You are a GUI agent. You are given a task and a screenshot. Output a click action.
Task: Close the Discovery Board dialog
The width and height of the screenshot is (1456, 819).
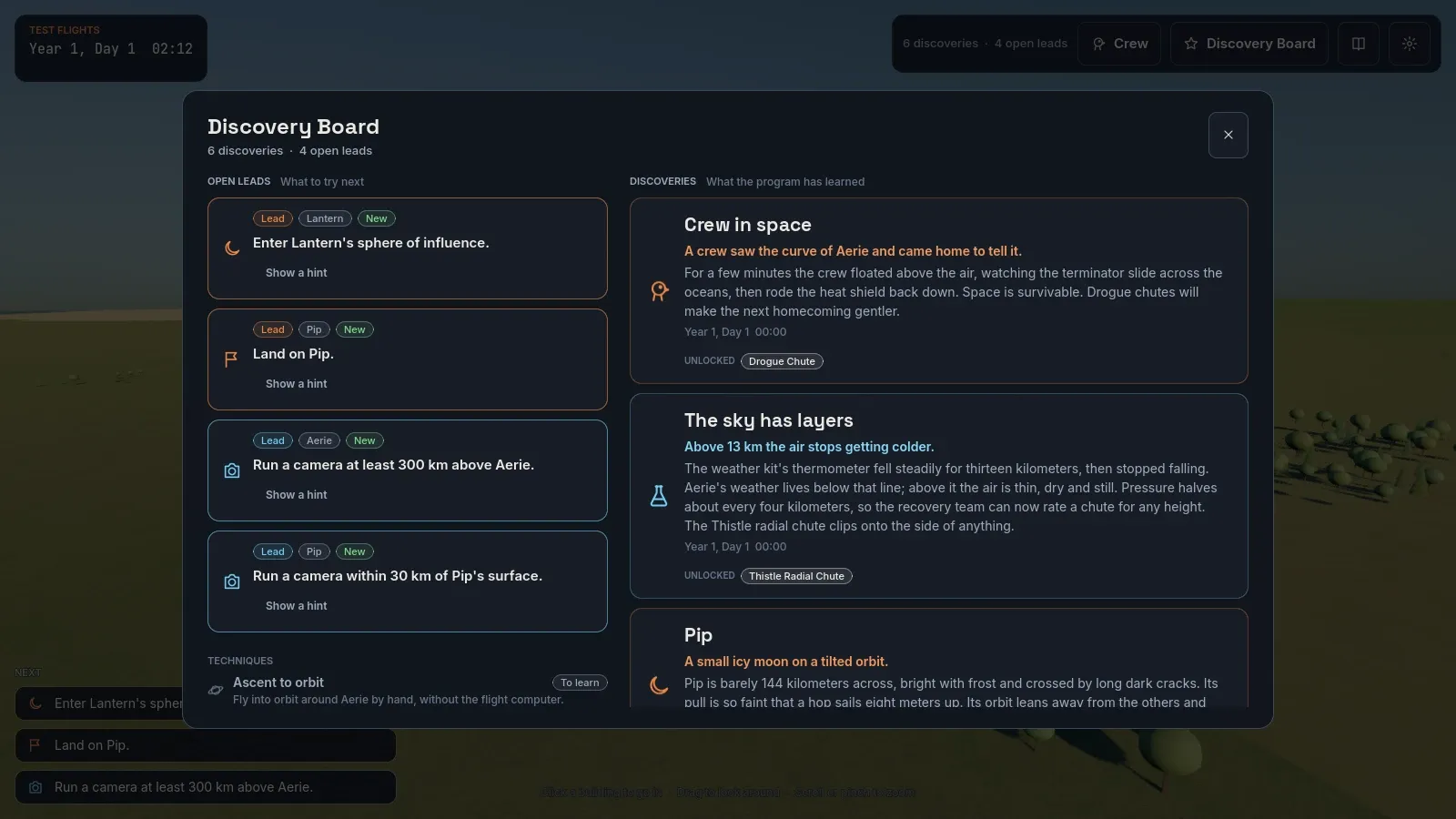click(1228, 135)
